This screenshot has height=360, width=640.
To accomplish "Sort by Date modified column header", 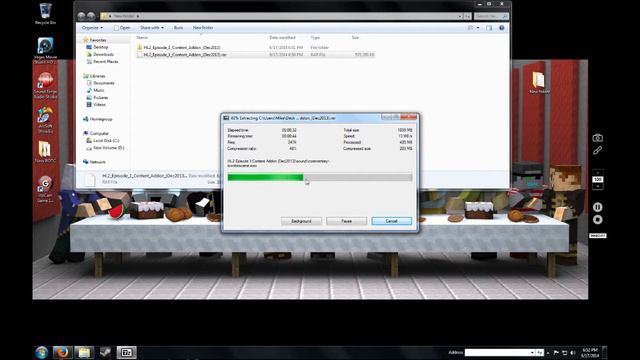I will pos(282,38).
